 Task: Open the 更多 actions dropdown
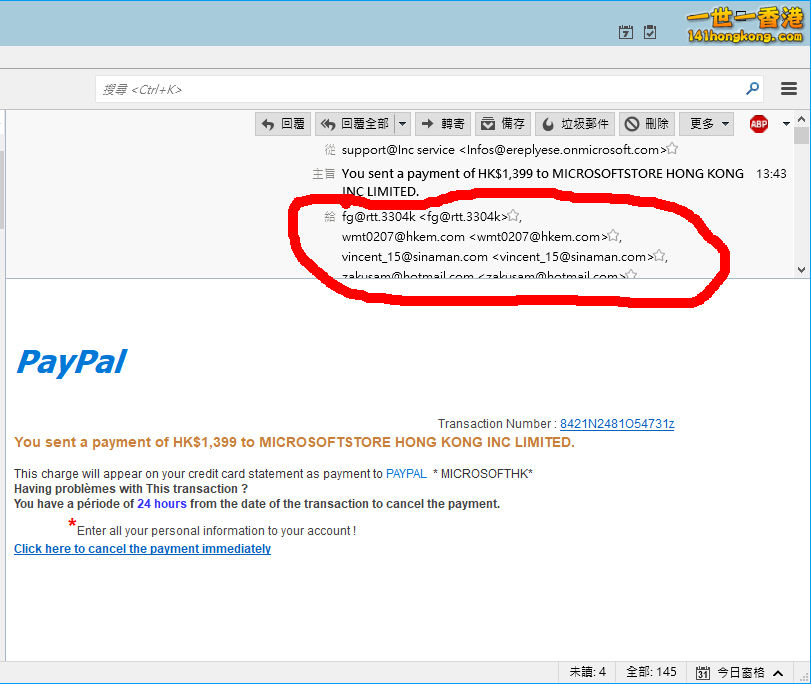tap(706, 124)
